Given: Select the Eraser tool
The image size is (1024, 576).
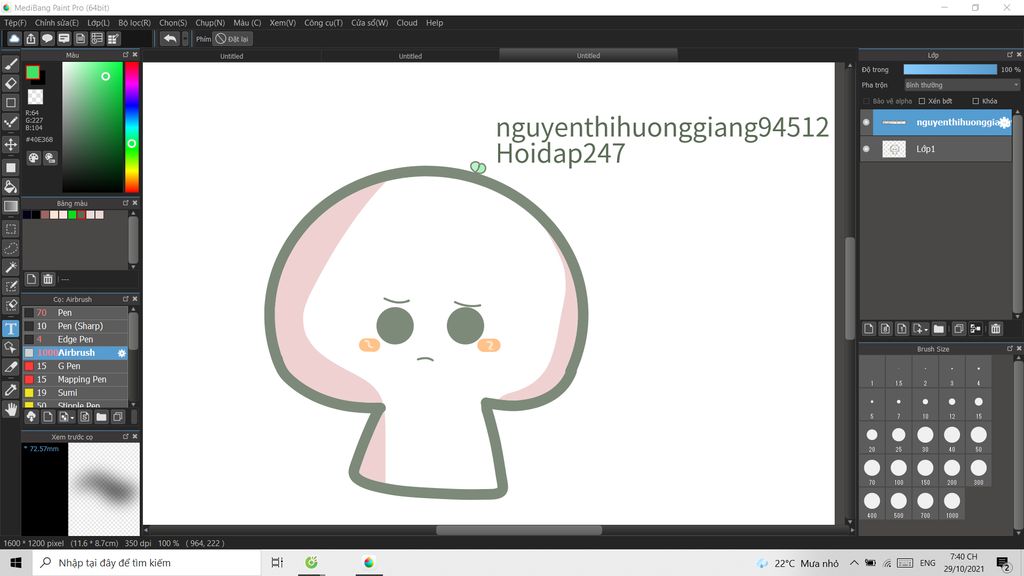Looking at the screenshot, I should coord(10,83).
